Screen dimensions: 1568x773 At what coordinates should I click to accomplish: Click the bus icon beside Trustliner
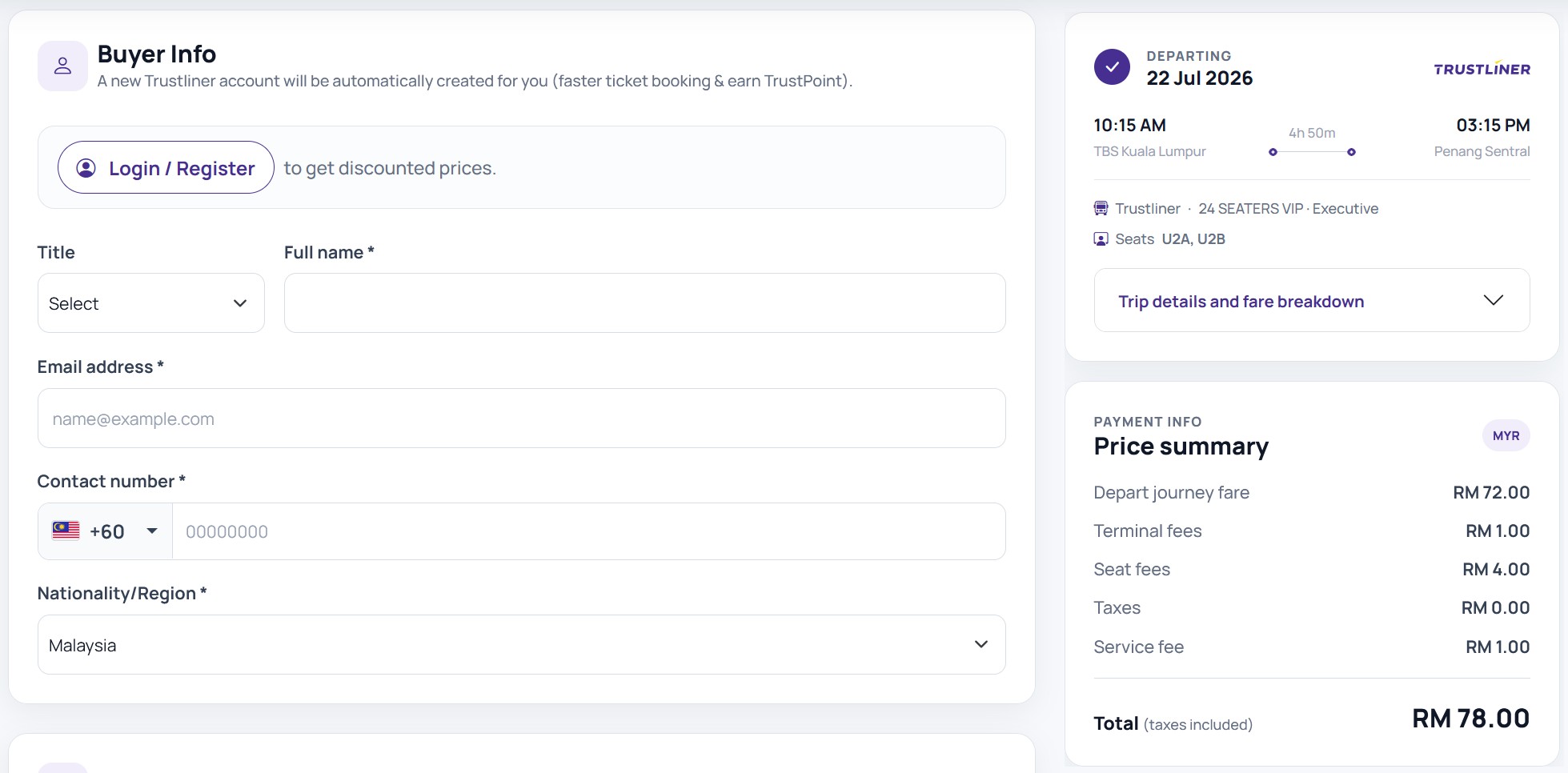point(1101,209)
